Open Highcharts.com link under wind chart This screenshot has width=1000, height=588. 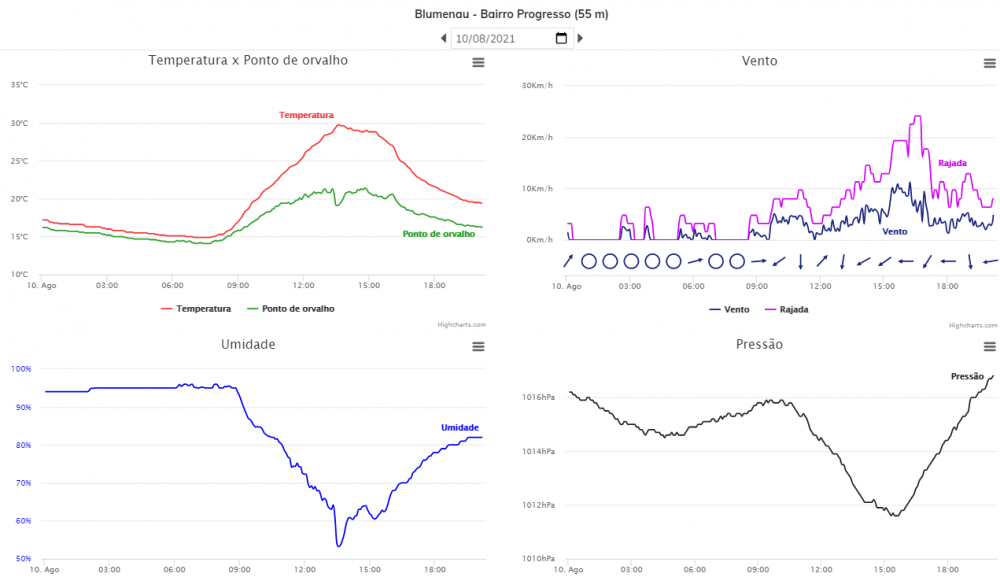coord(973,324)
